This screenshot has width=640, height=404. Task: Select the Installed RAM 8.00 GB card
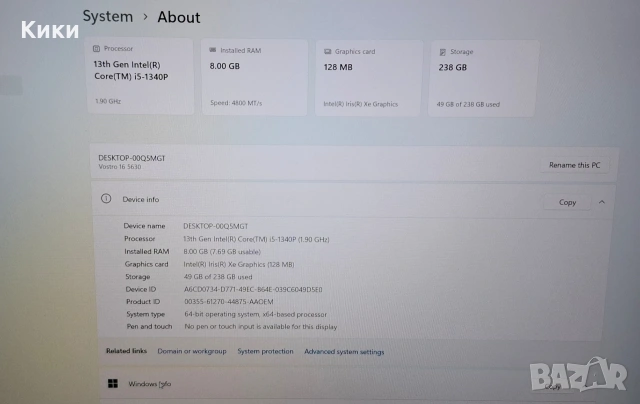tap(254, 78)
